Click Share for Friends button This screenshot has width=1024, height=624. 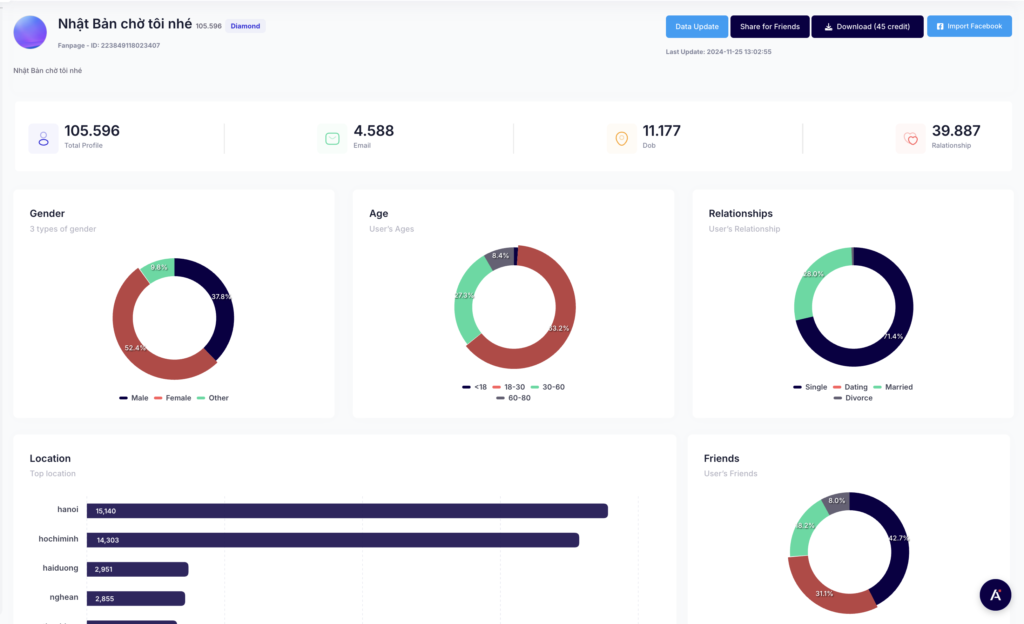768,26
